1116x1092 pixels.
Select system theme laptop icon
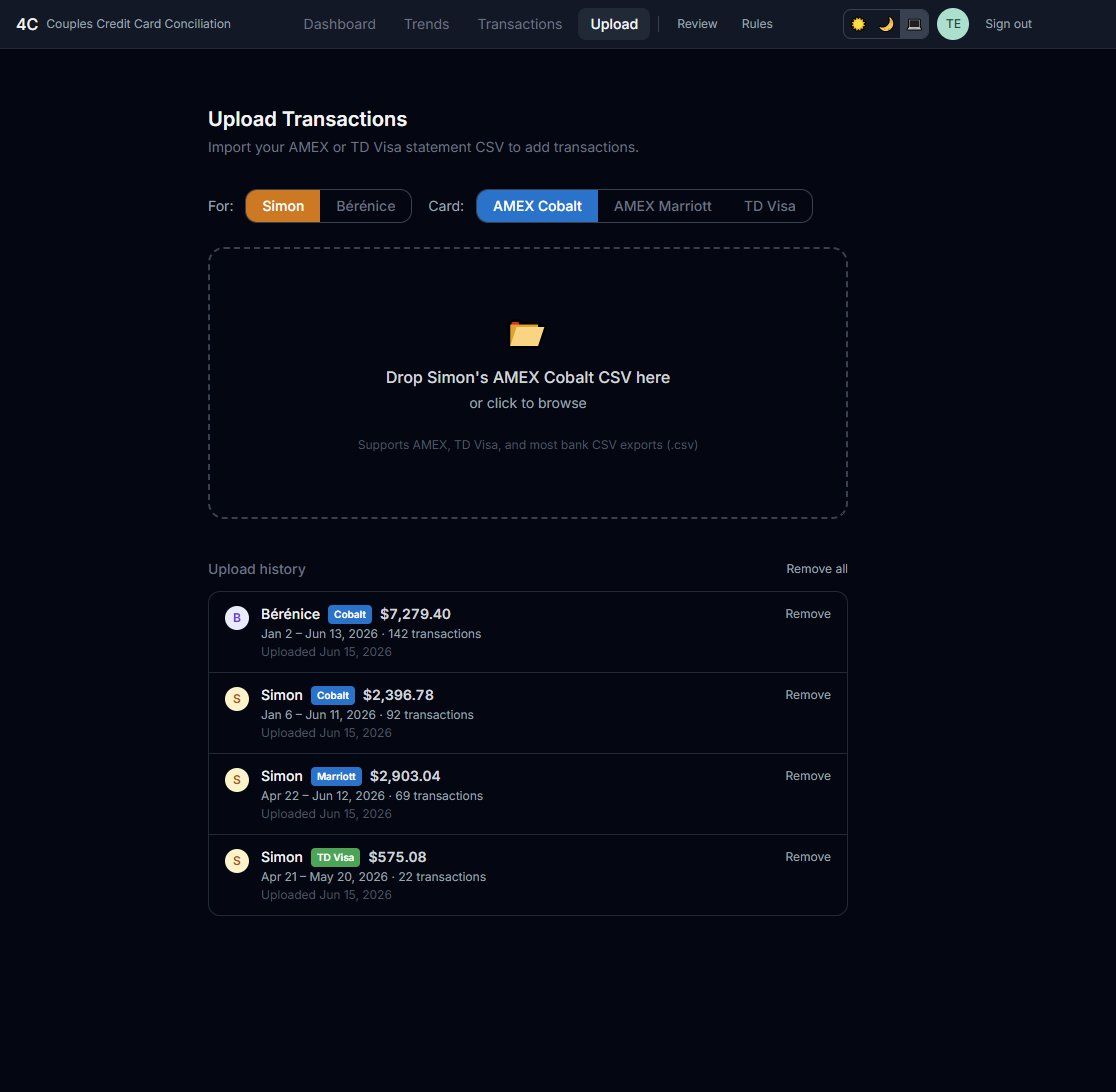pyautogui.click(x=914, y=24)
